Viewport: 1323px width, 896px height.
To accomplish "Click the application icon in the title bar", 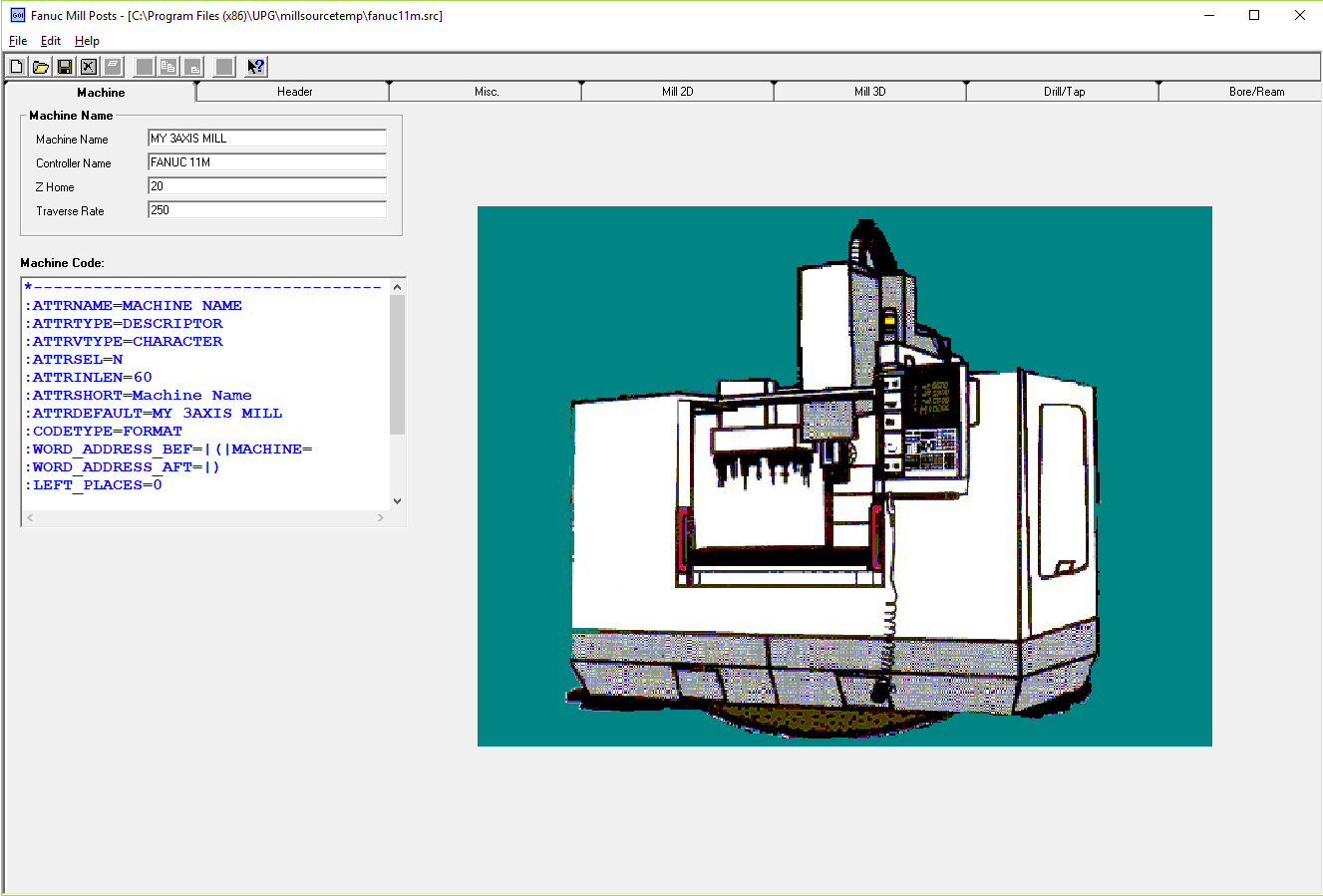I will (x=17, y=15).
